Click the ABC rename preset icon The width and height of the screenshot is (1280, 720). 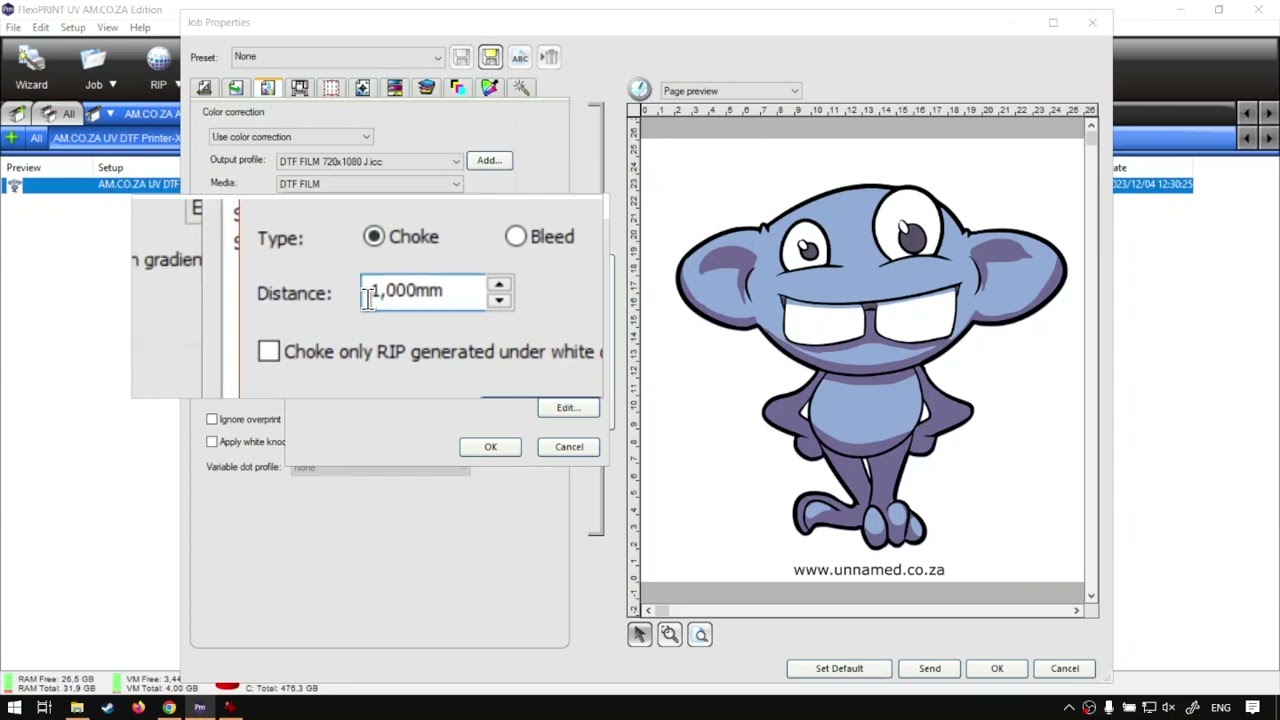pos(520,57)
